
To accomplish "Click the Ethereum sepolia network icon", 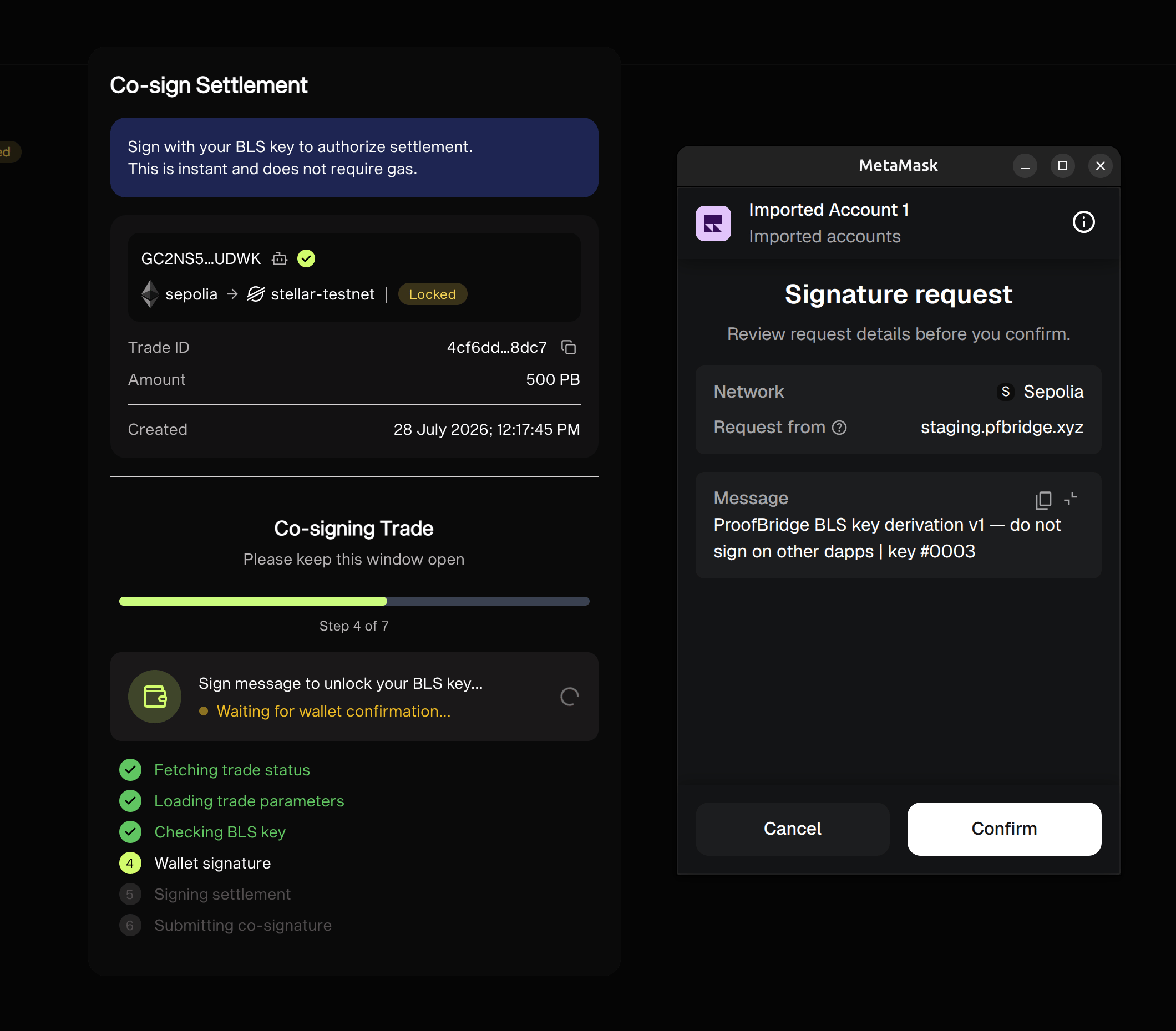I will pyautogui.click(x=150, y=294).
